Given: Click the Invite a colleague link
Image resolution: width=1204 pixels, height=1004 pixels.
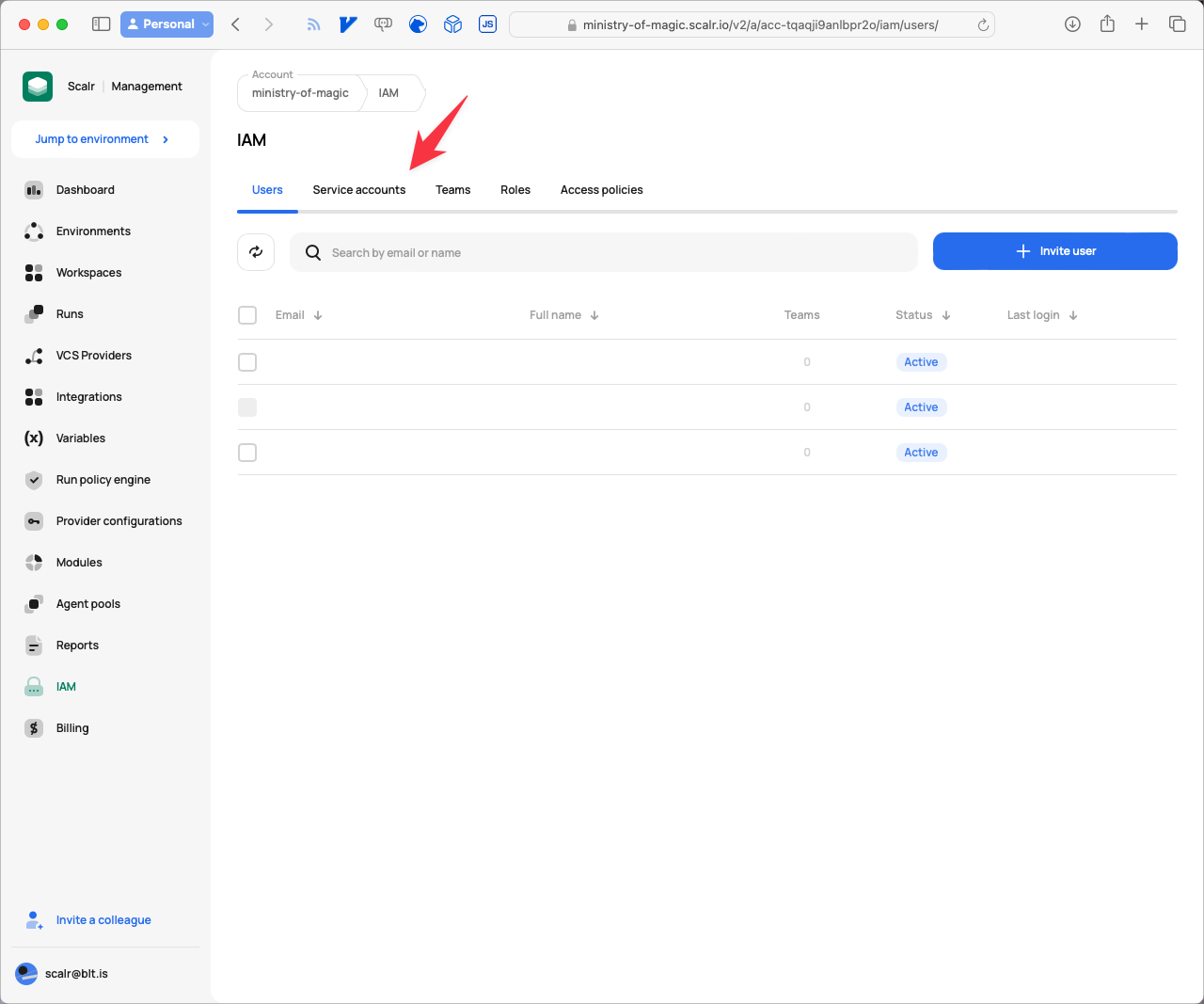Looking at the screenshot, I should pos(103,920).
